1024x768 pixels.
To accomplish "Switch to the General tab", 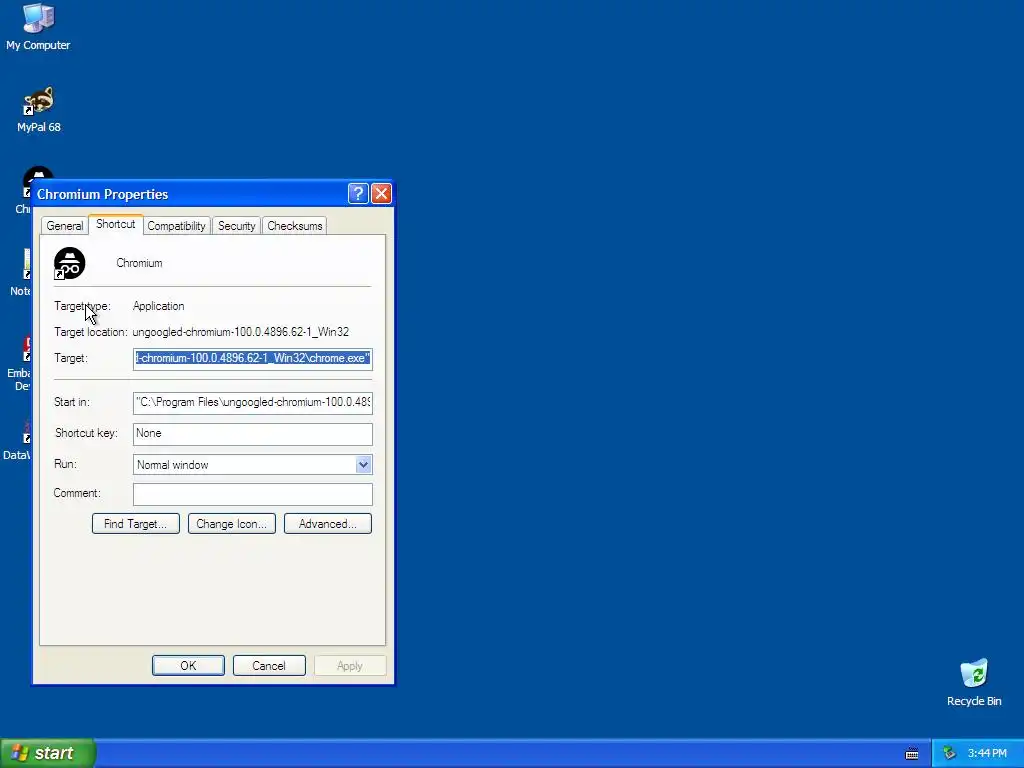I will tap(65, 226).
